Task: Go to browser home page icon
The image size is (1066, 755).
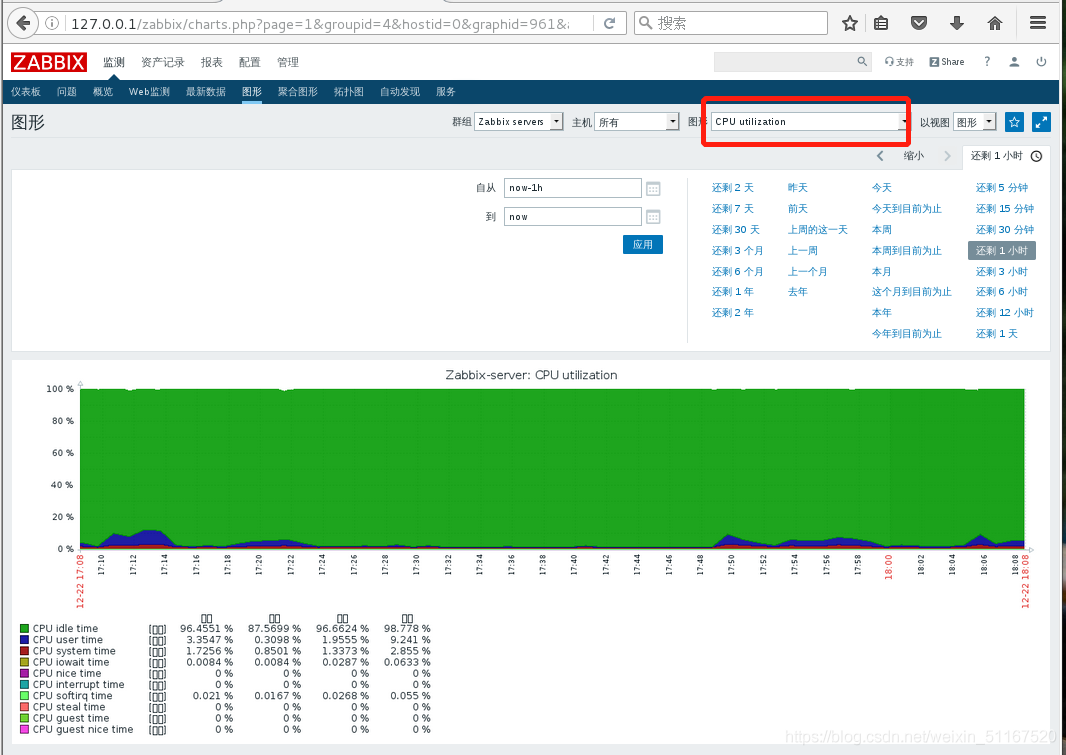Action: (x=995, y=23)
